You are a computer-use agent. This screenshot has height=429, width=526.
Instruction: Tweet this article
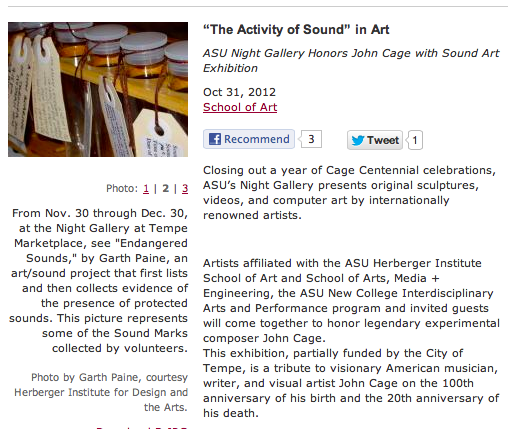[x=375, y=140]
